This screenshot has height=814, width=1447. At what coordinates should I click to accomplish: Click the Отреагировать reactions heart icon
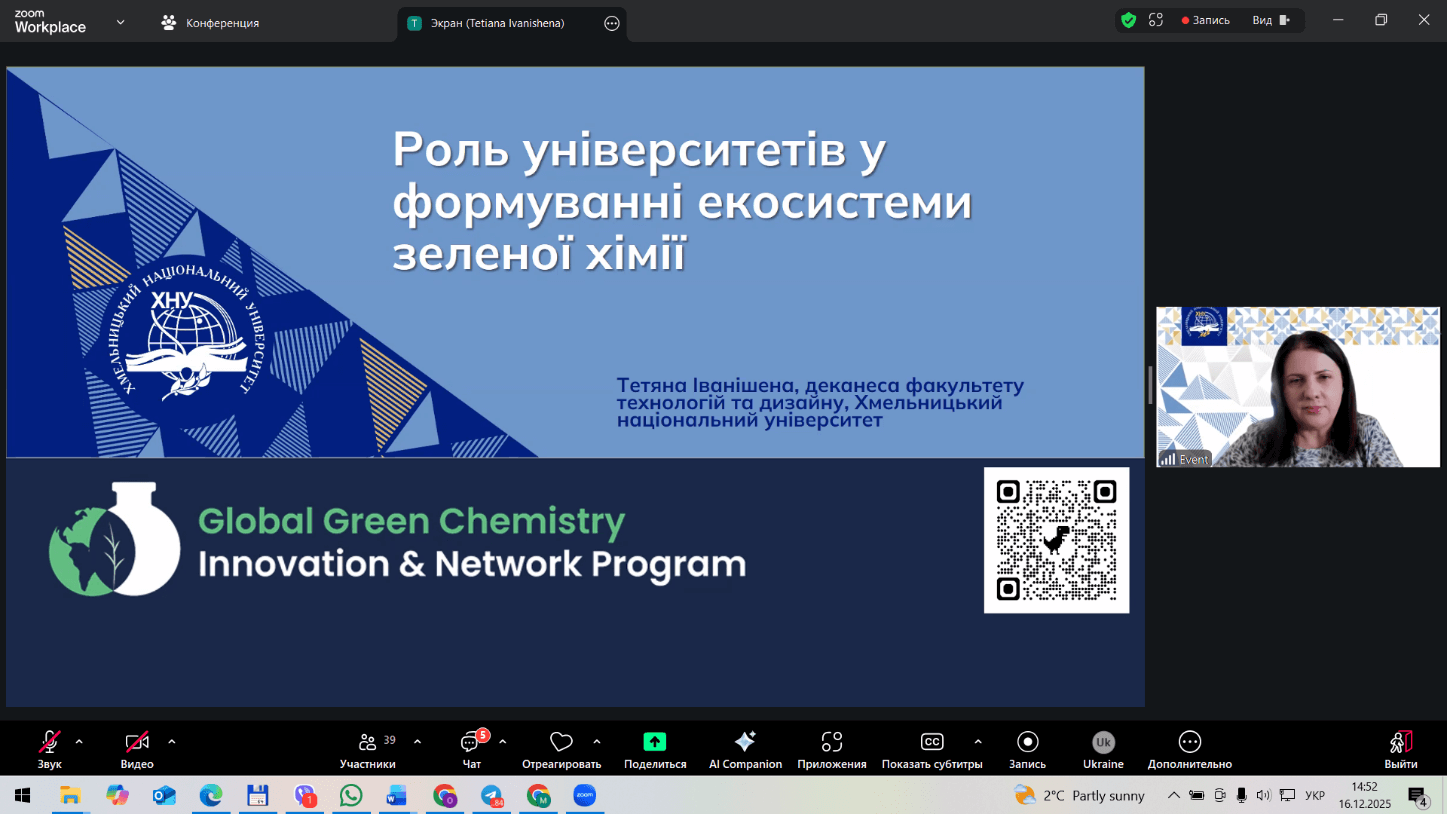561,742
